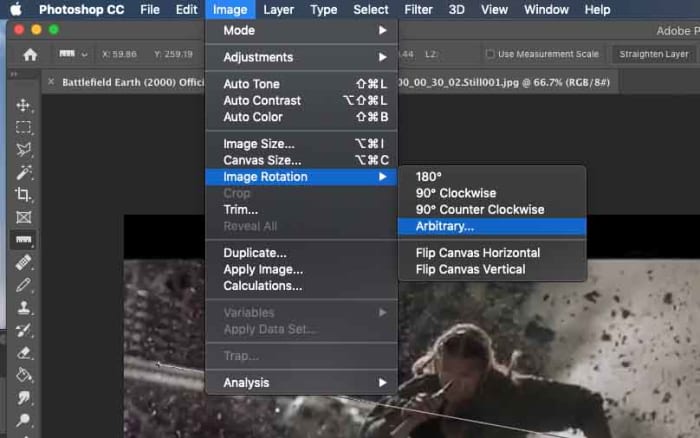Screen dimensions: 700x438
Task: Choose Arbitrary rotation option
Action: coord(445,226)
